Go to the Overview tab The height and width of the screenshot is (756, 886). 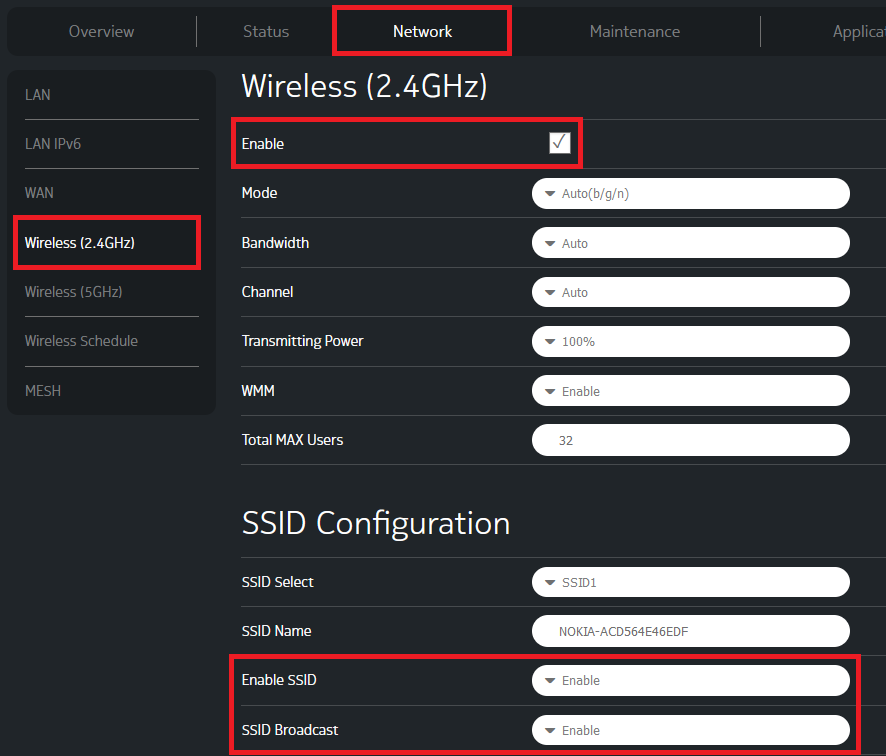(100, 31)
